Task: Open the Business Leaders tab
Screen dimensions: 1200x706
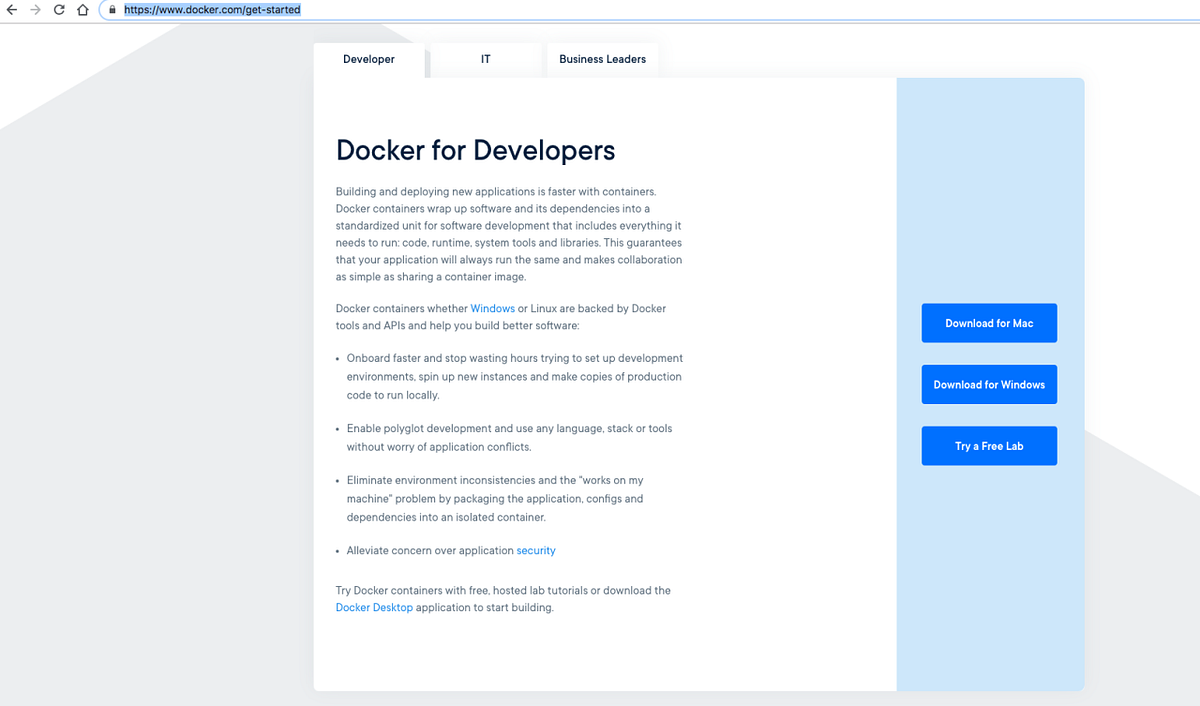Action: tap(602, 59)
